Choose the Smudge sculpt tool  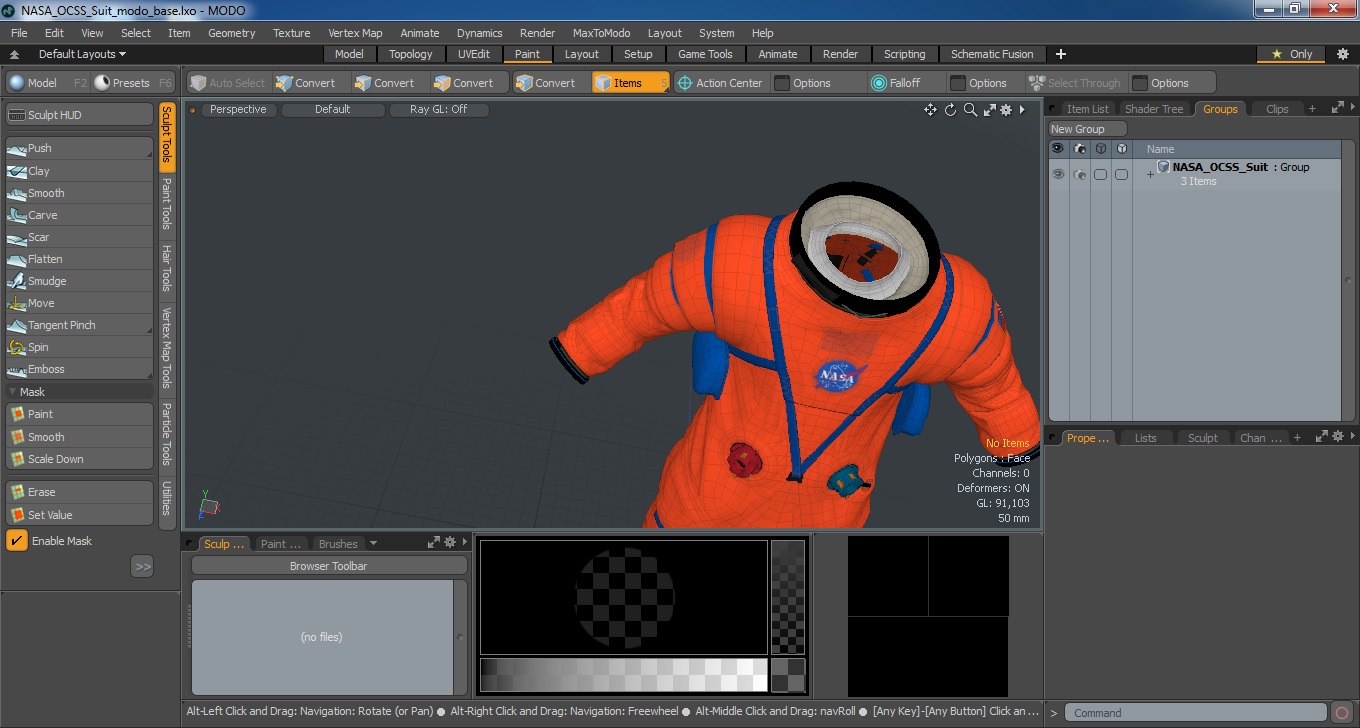coord(80,281)
